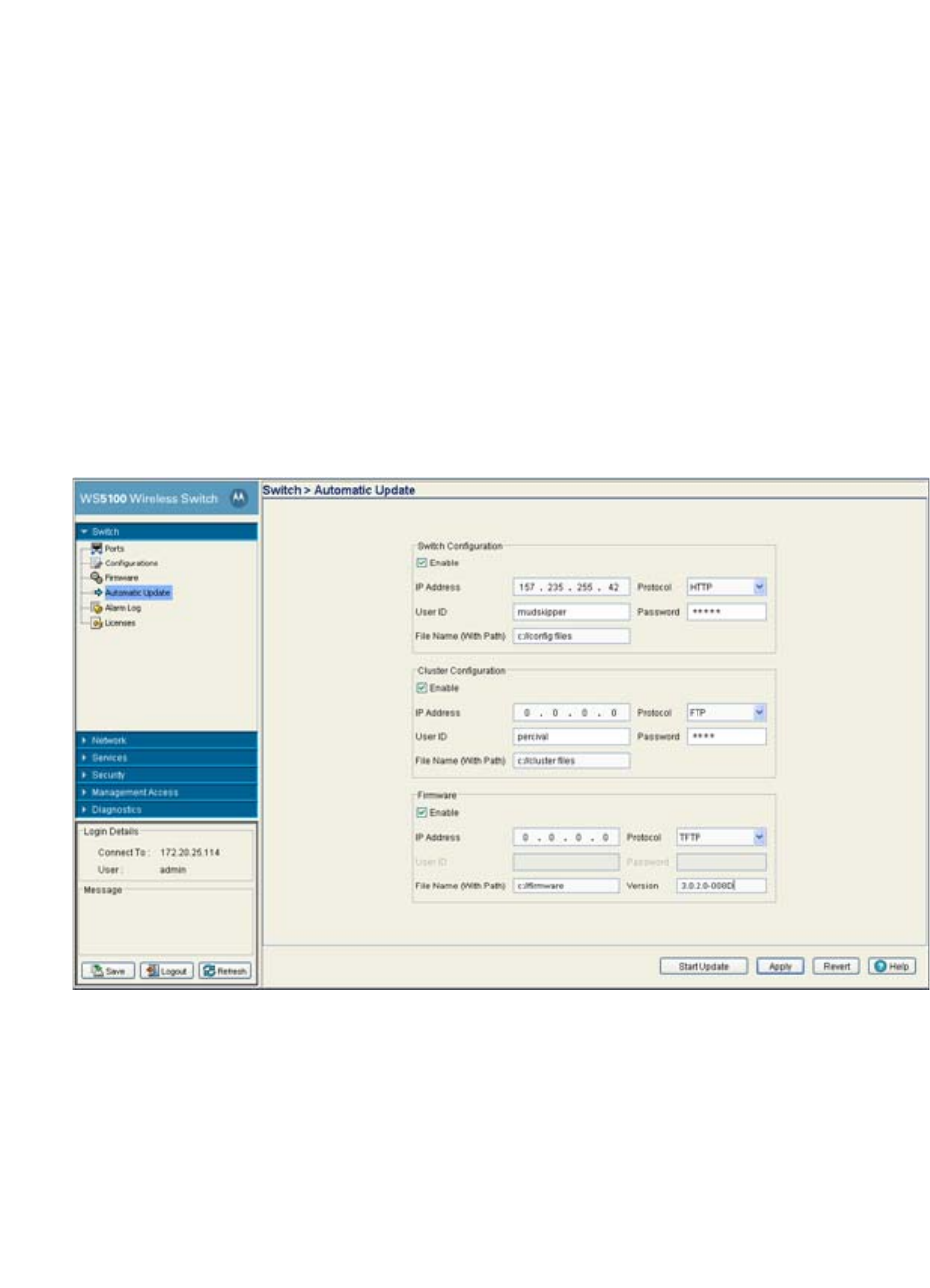Click the Automatic Update arrow icon
This screenshot has width=930, height=1288.
click(98, 592)
